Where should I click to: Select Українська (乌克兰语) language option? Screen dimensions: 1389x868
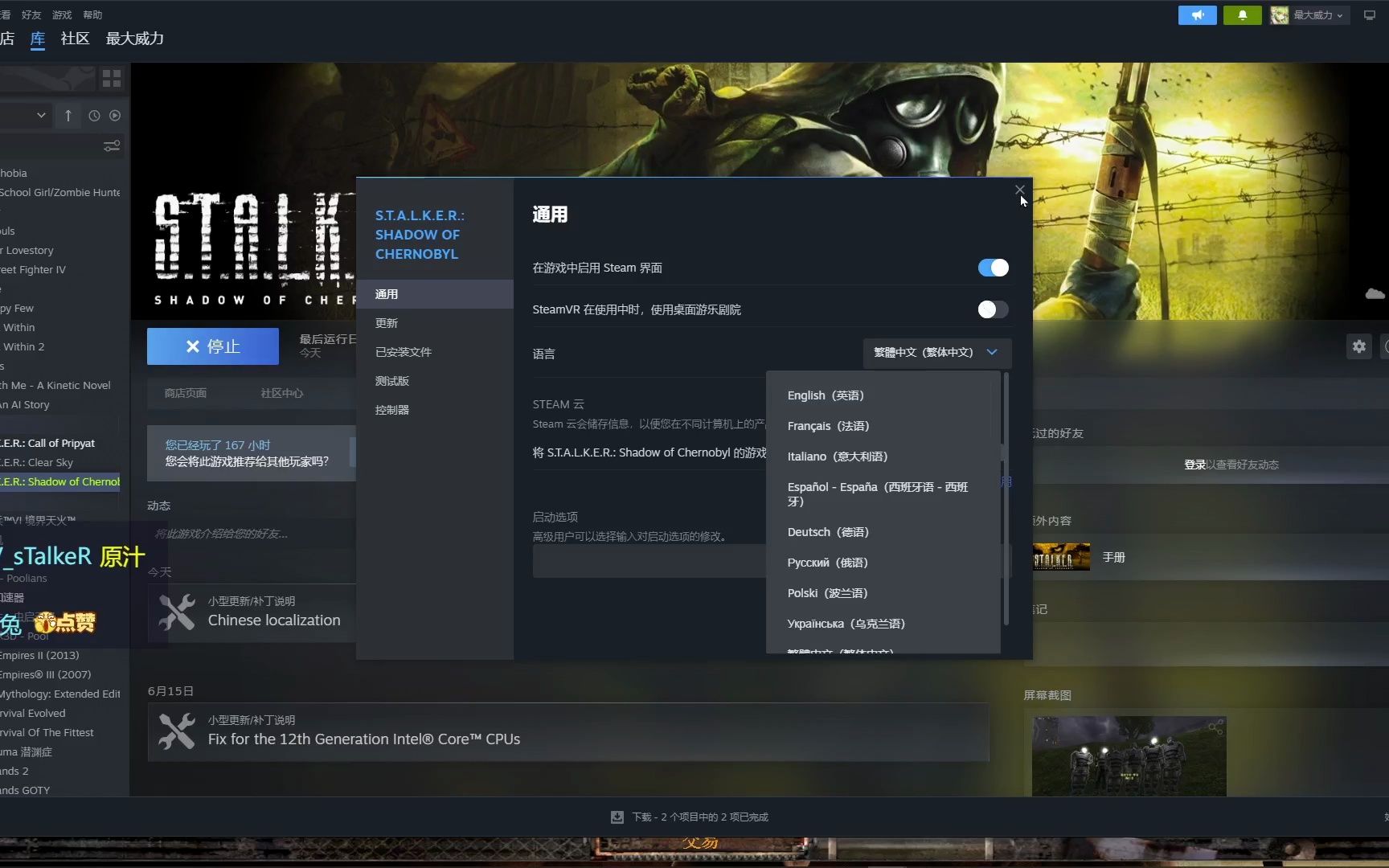coord(882,624)
